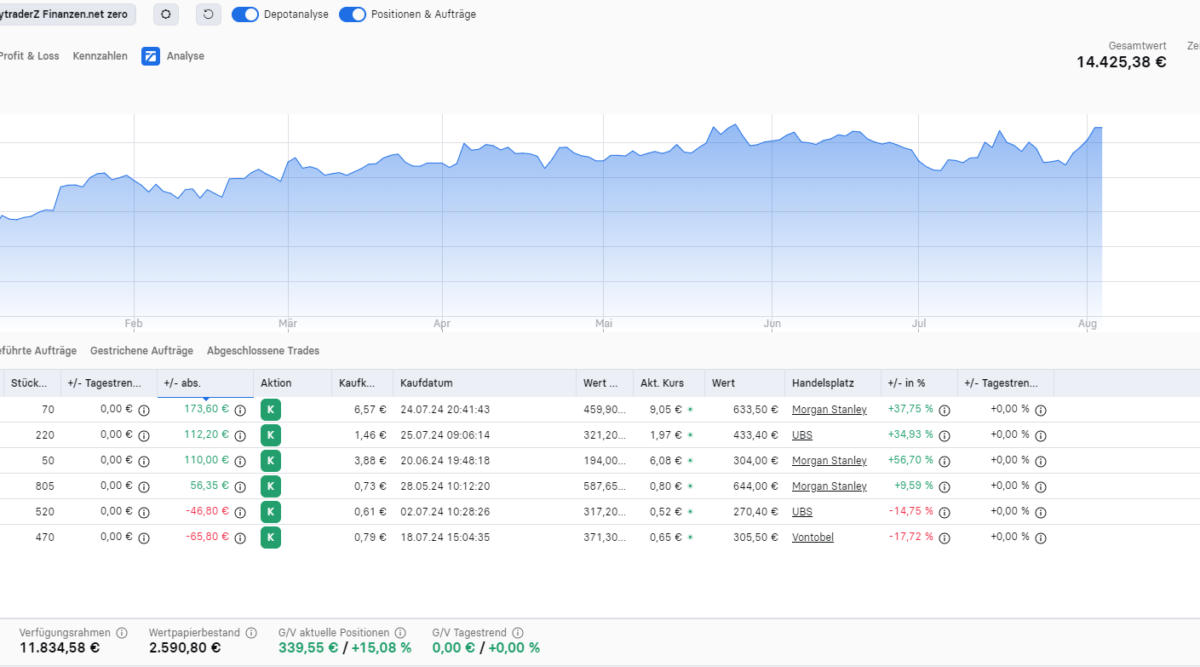Click info icon beside Wertpapierbestand label
Viewport: 1200px width, 667px height.
pos(252,633)
